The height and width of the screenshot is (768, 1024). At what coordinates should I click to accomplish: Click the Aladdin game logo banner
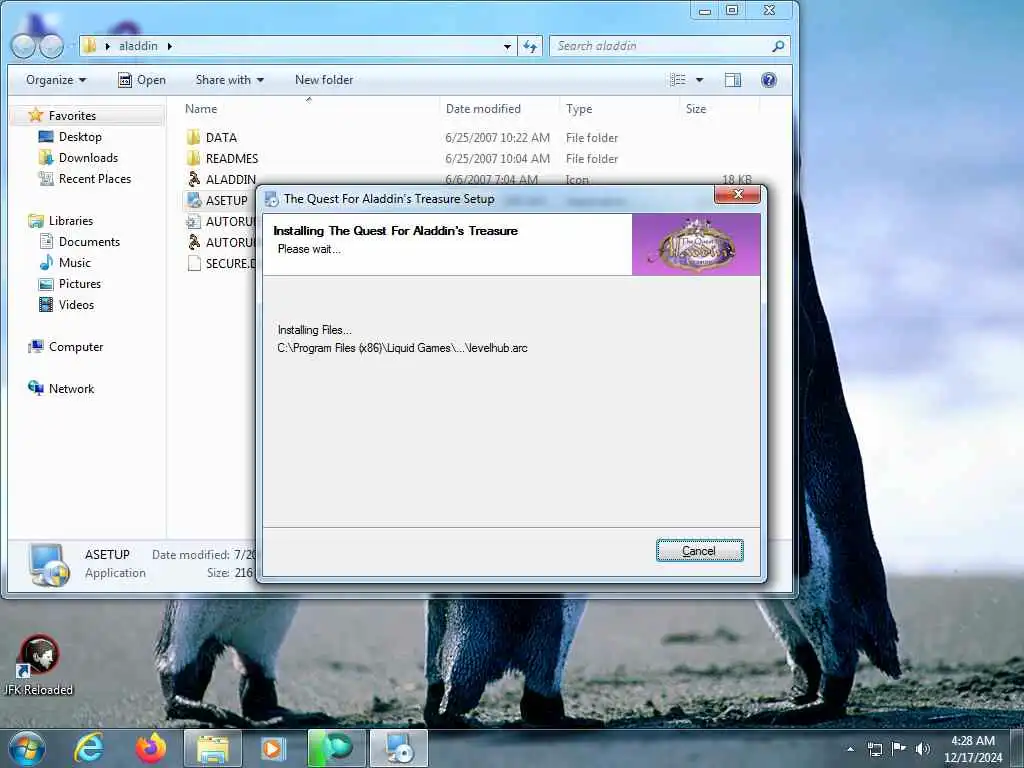696,244
